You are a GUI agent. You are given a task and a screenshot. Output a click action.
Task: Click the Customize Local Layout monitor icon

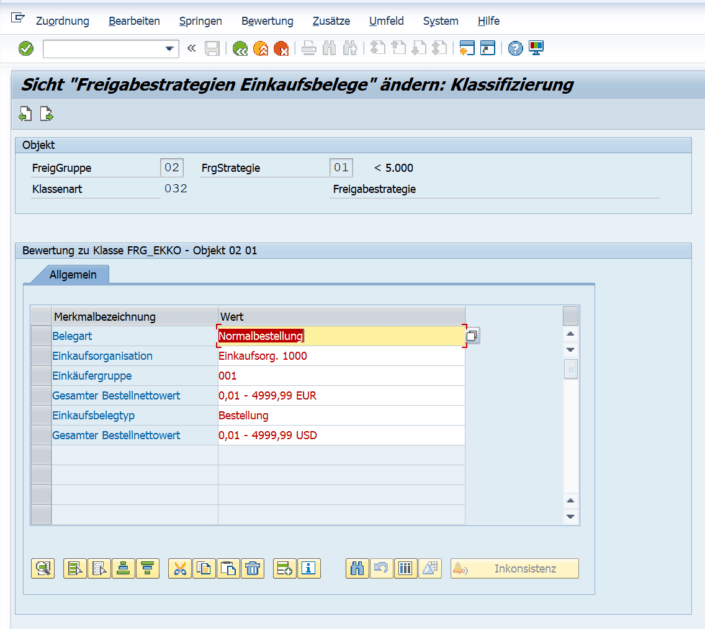537,48
